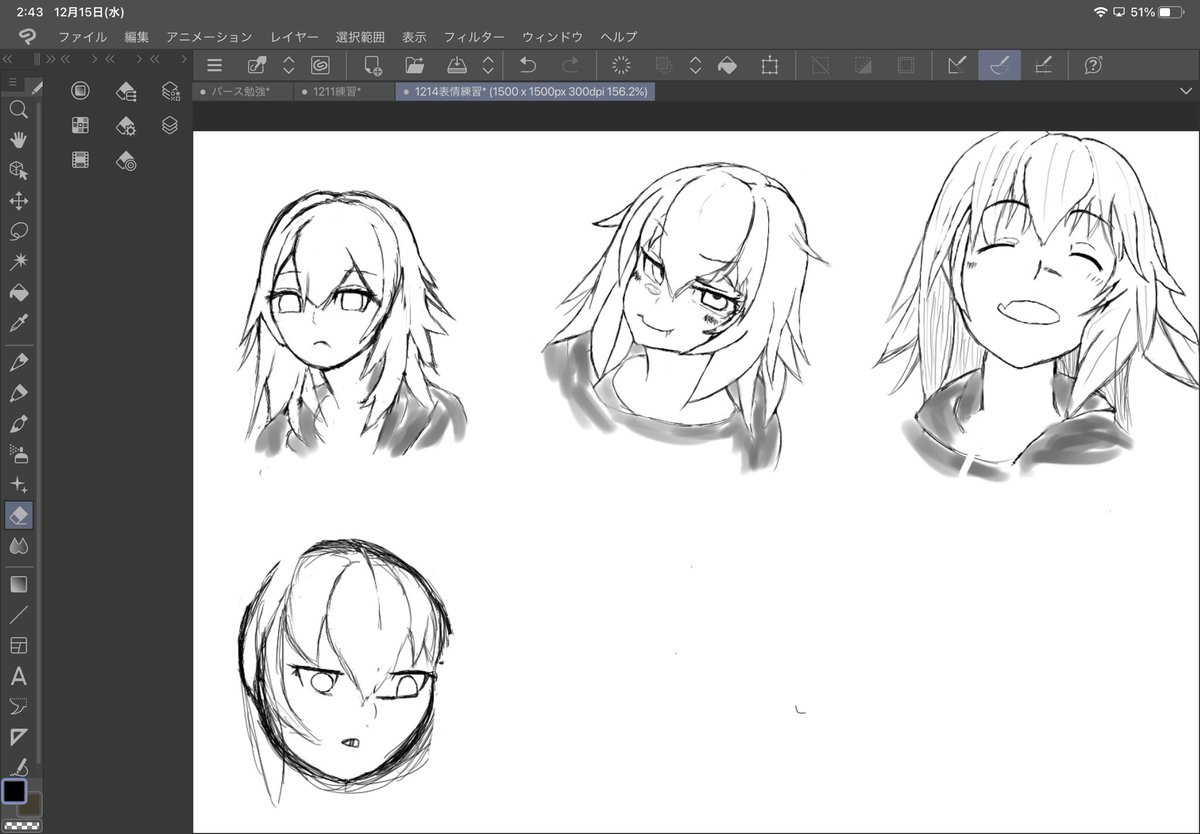This screenshot has height=834, width=1200.
Task: Open the support help speech-bubble icon
Action: click(1093, 66)
